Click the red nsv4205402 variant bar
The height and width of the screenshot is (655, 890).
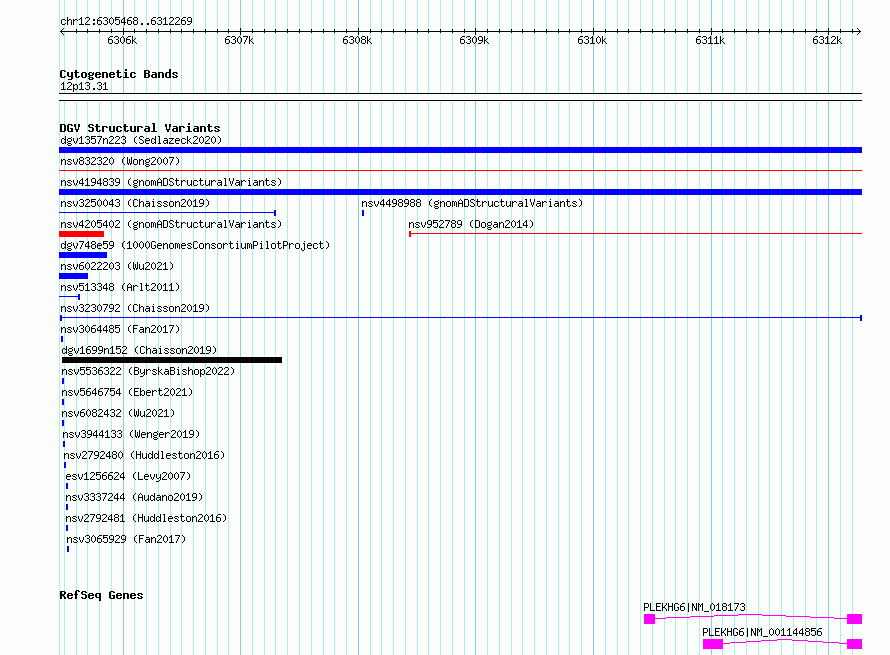(x=82, y=234)
